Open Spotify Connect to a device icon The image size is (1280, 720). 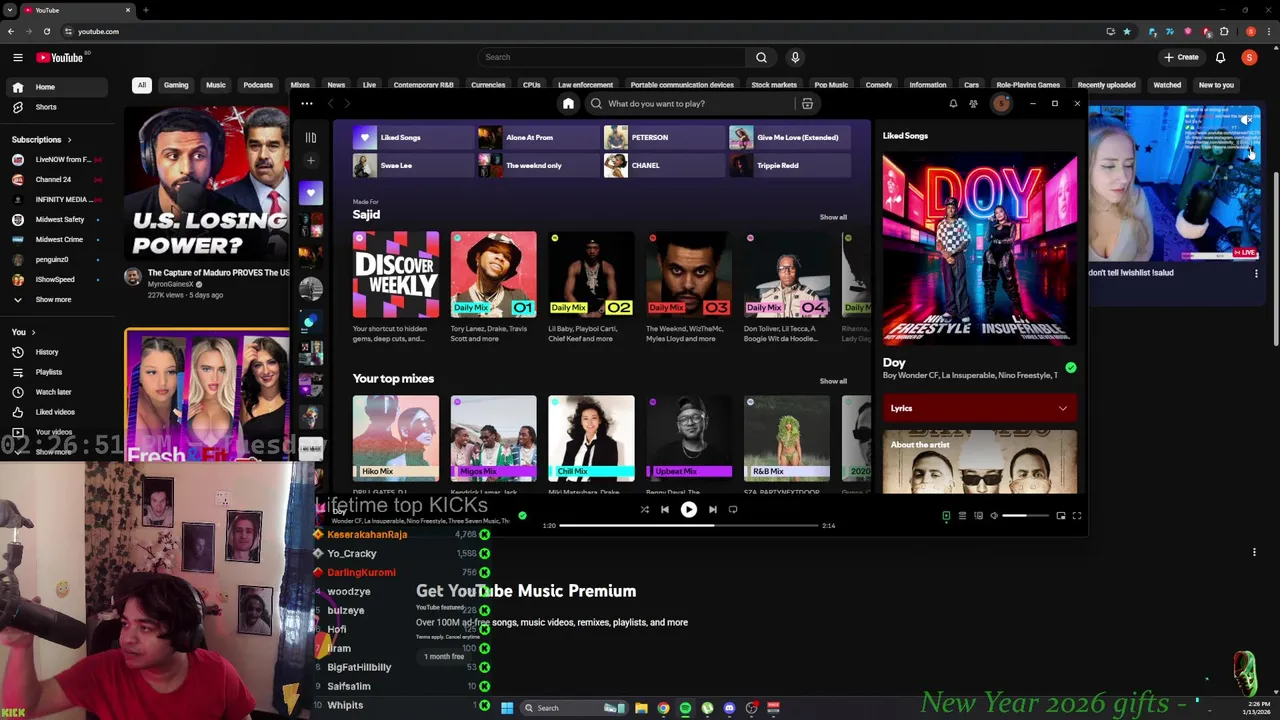click(x=979, y=516)
